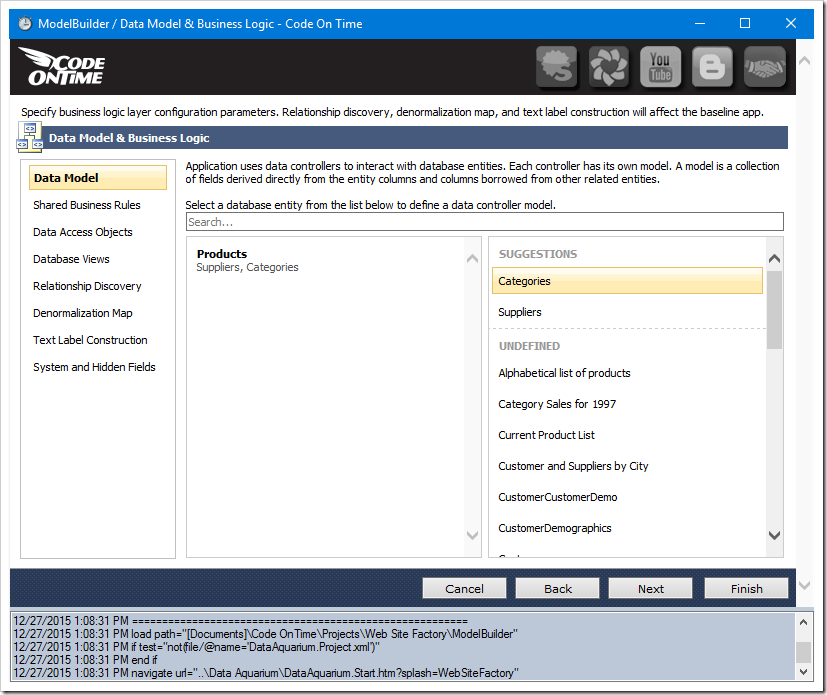Click the entity list scrollbar thumb
The width and height of the screenshot is (827, 695).
coord(774,310)
